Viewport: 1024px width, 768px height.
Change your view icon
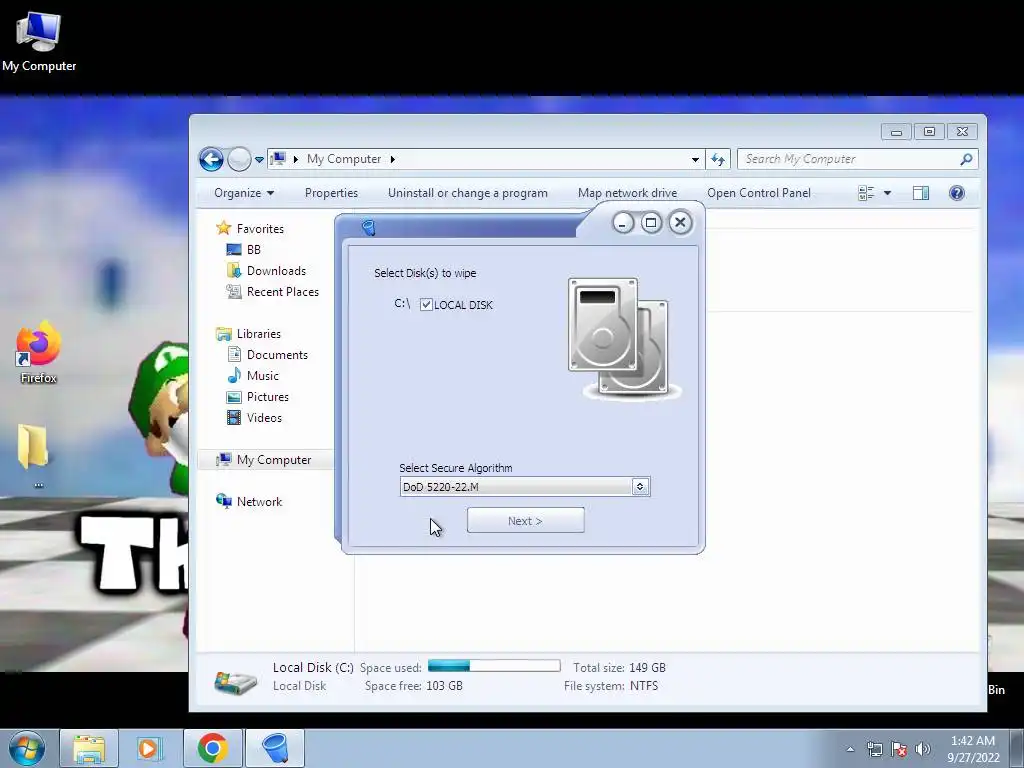pyautogui.click(x=866, y=193)
